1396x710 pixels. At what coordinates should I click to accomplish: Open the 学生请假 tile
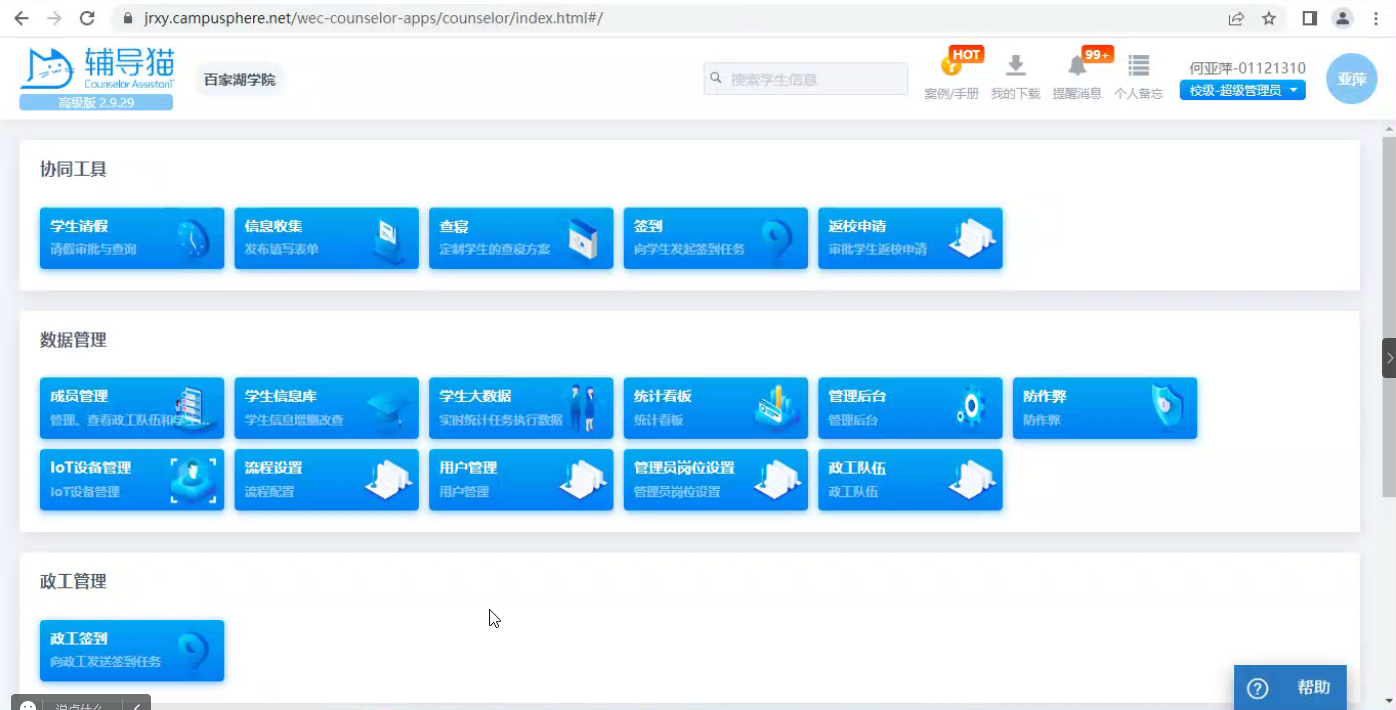132,238
